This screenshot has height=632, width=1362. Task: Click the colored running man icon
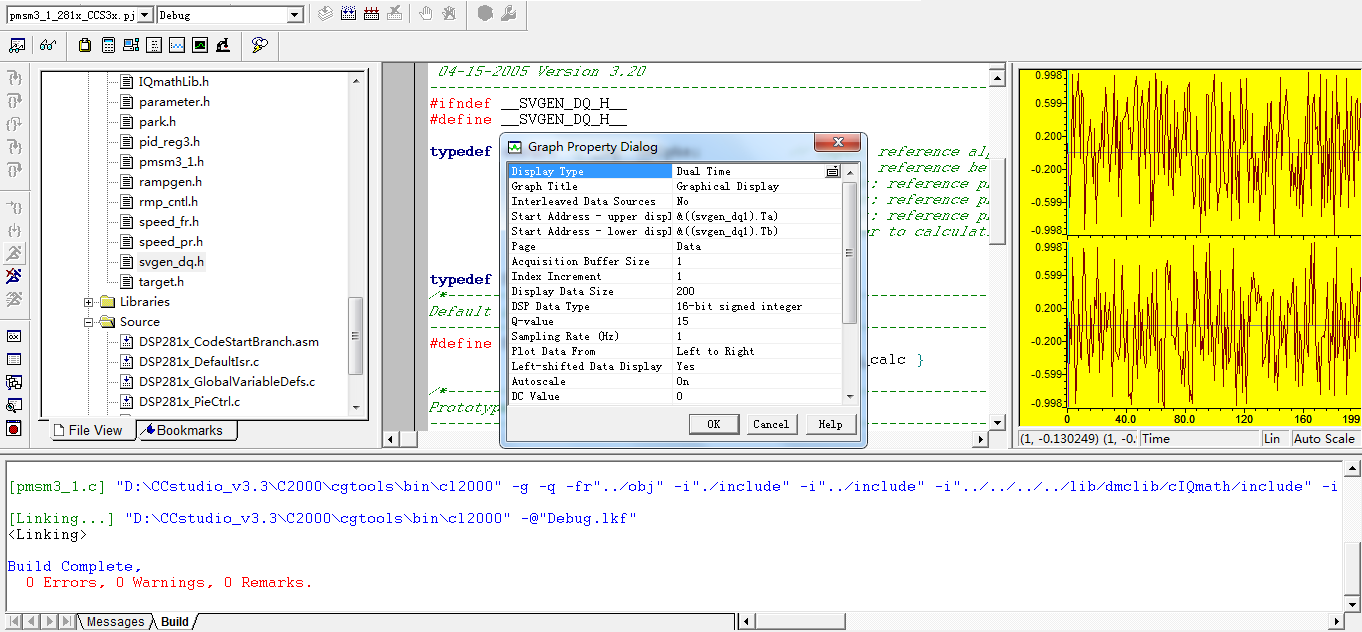14,276
